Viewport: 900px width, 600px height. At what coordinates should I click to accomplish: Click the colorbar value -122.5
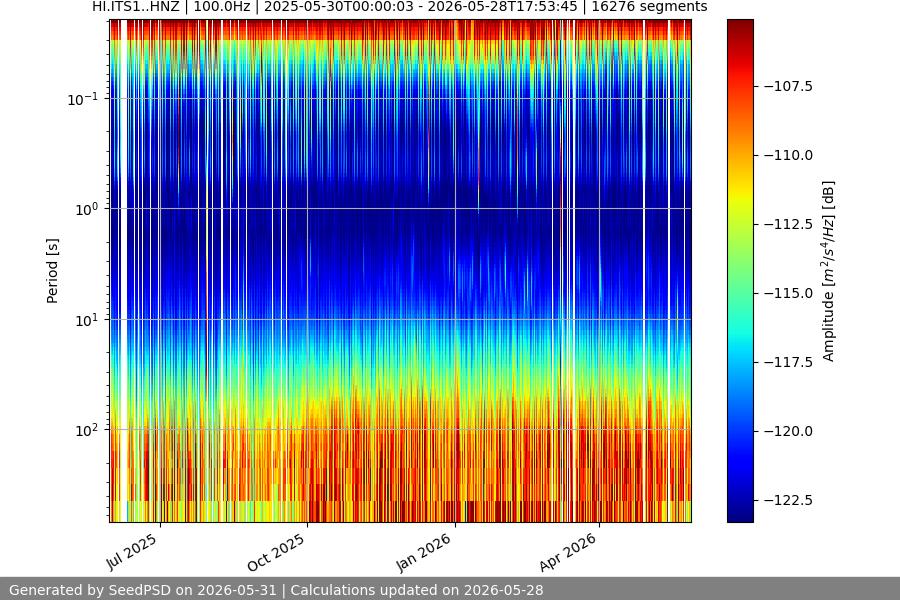(x=788, y=500)
